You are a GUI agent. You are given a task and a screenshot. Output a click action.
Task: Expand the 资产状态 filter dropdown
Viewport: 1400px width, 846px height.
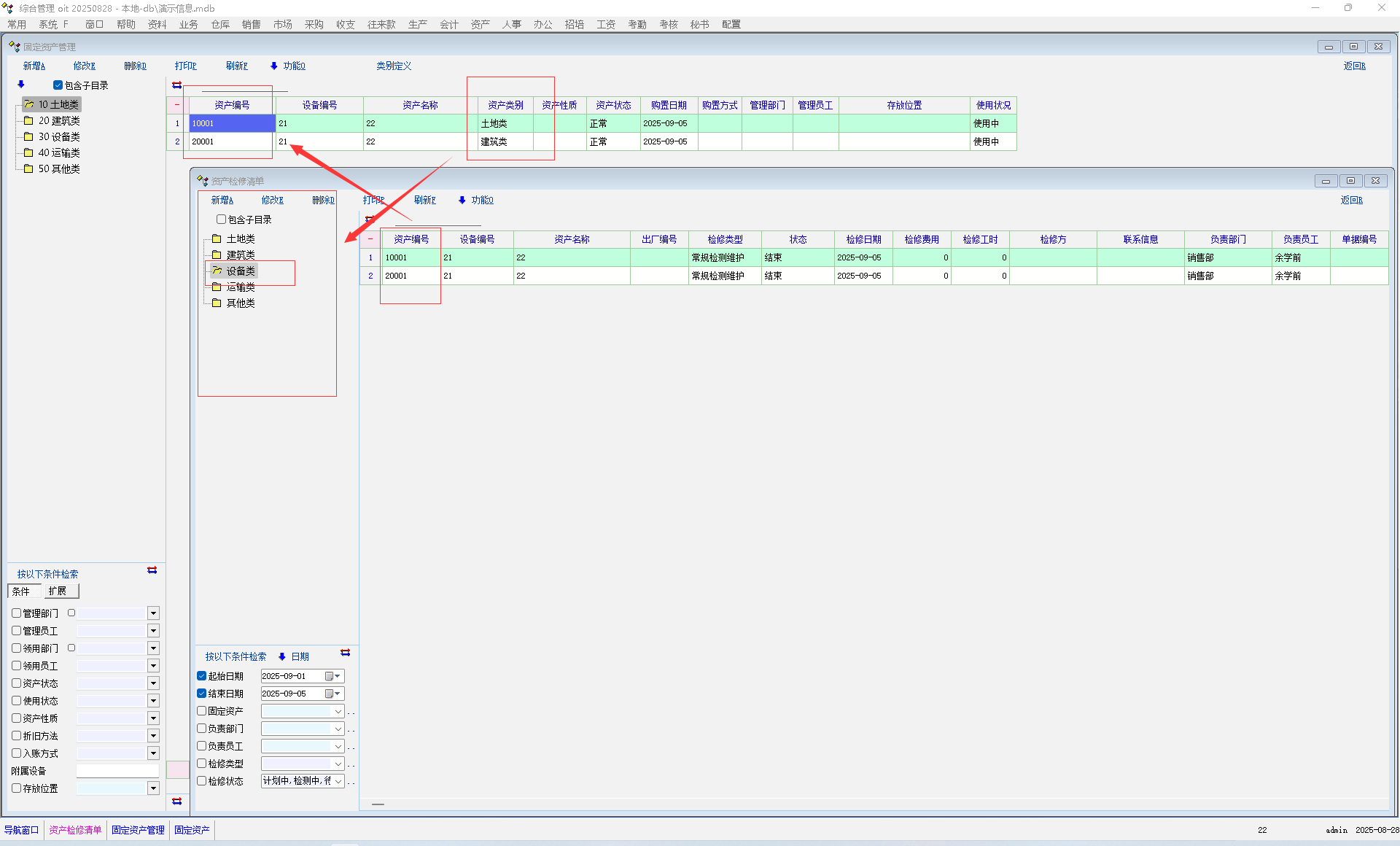pyautogui.click(x=153, y=683)
